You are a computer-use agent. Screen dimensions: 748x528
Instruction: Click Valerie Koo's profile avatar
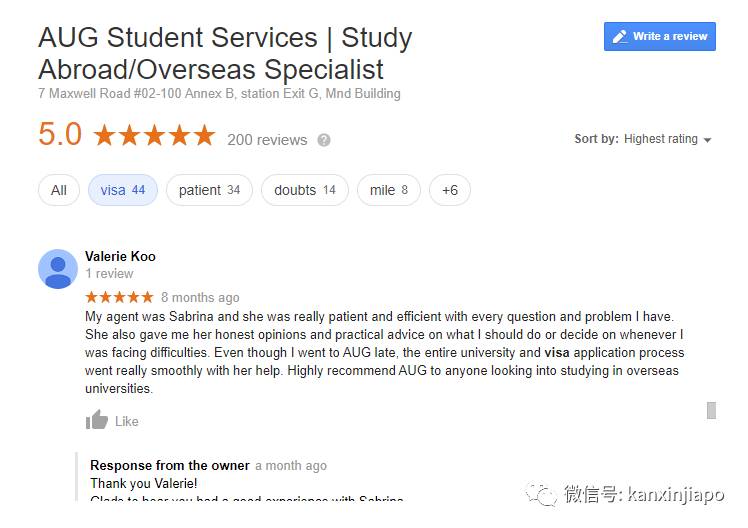[x=58, y=268]
